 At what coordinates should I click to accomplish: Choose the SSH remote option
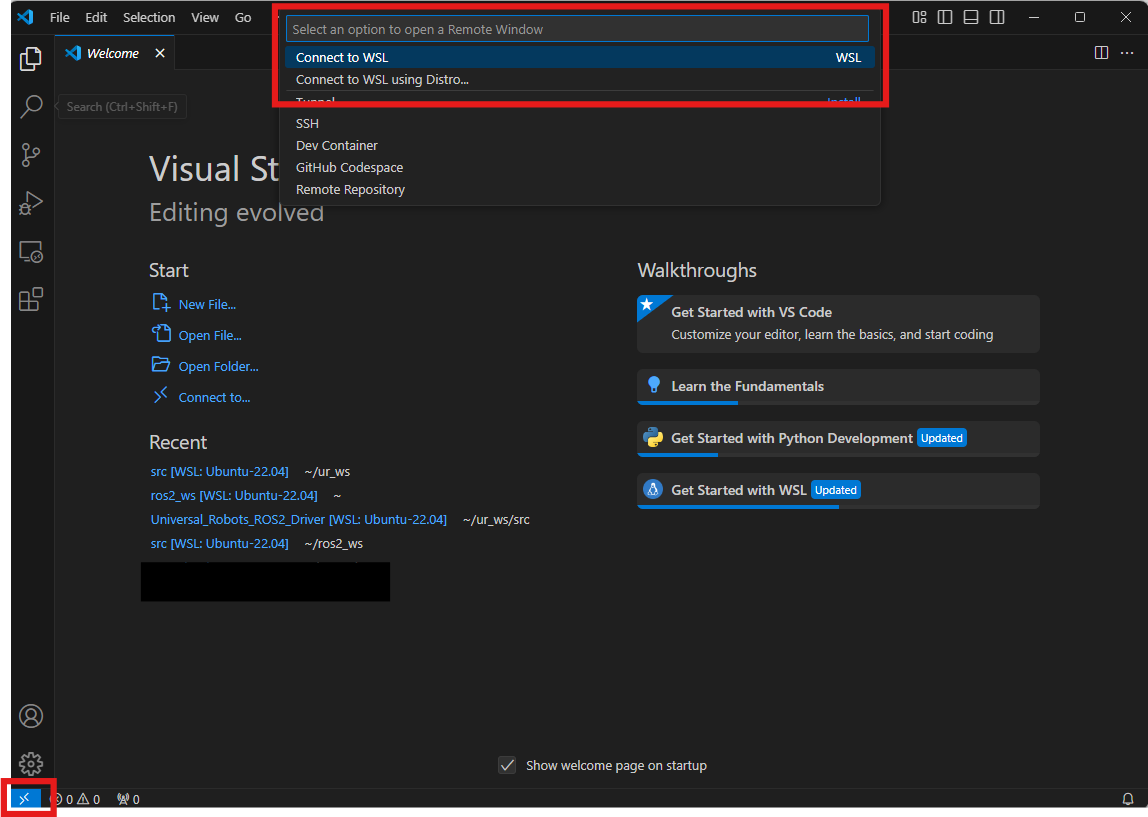(x=579, y=123)
